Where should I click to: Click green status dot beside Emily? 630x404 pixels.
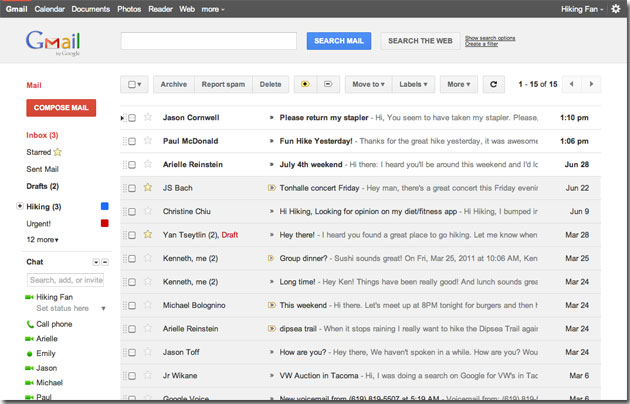[29, 354]
